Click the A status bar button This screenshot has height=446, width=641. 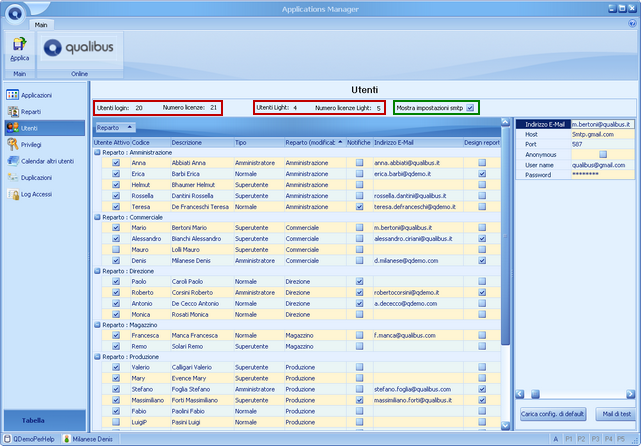pyautogui.click(x=556, y=439)
